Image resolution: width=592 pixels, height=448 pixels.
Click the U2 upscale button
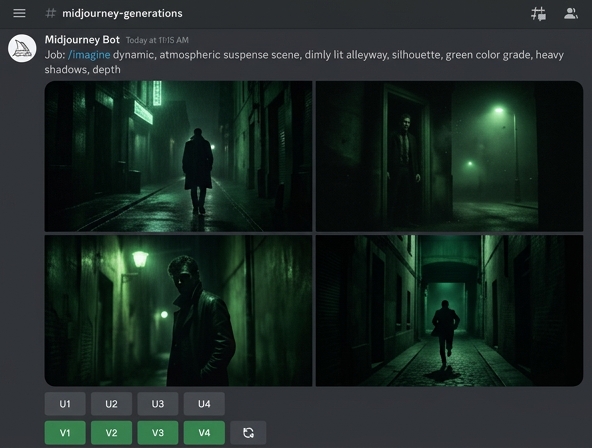point(111,404)
